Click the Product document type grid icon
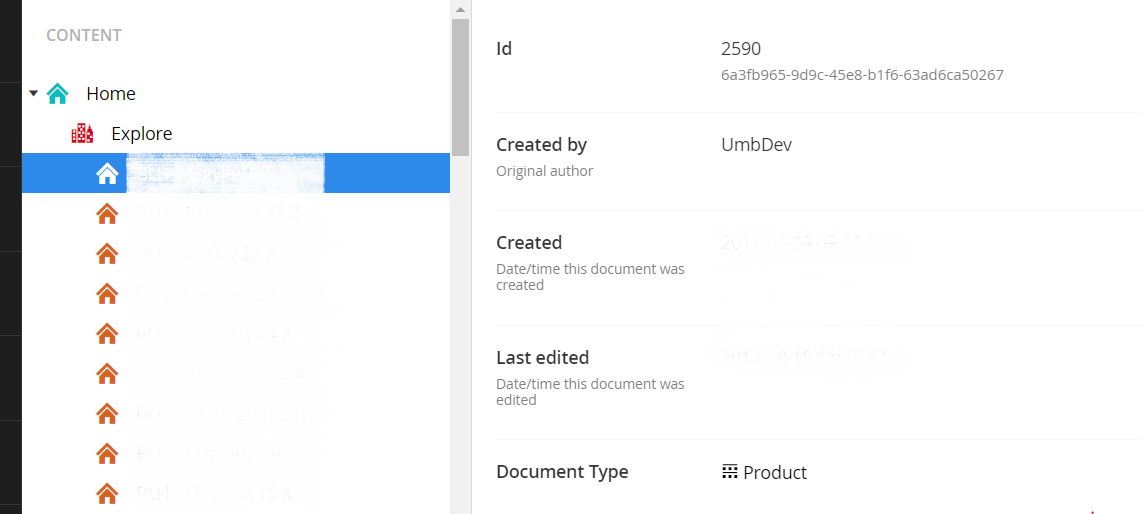Viewport: 1142px width, 514px height. 730,471
